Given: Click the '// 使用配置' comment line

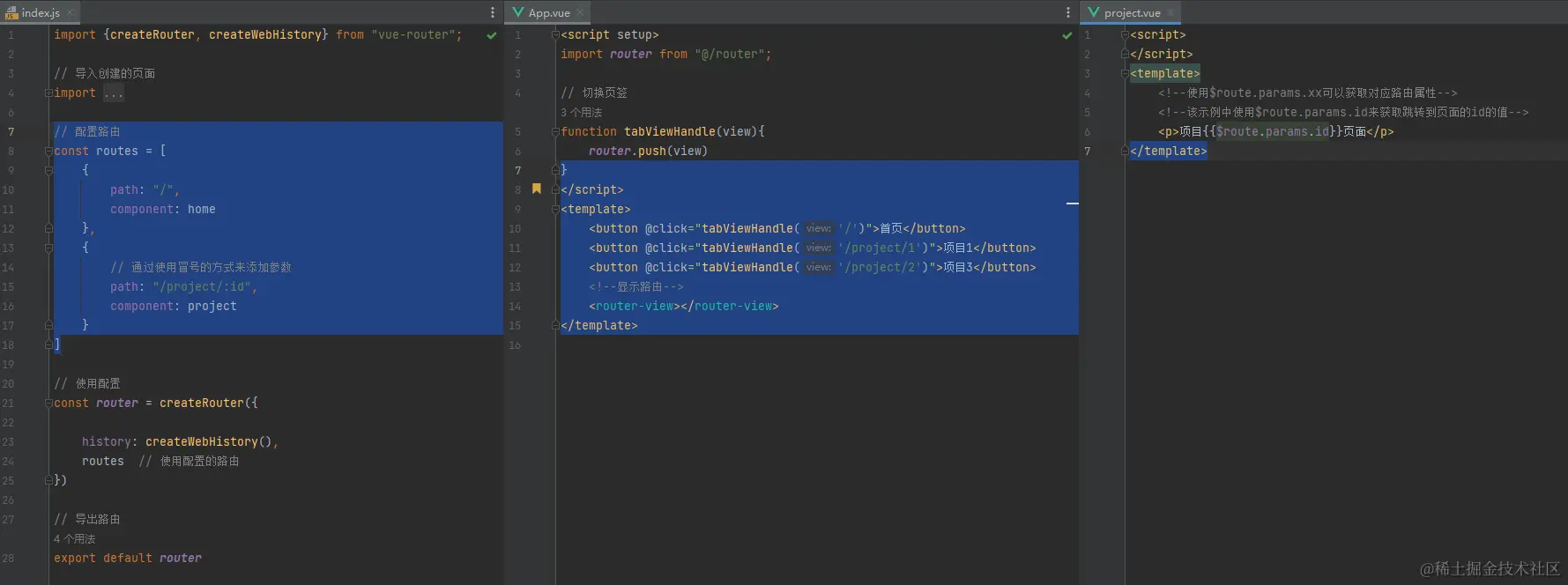Looking at the screenshot, I should coord(87,383).
